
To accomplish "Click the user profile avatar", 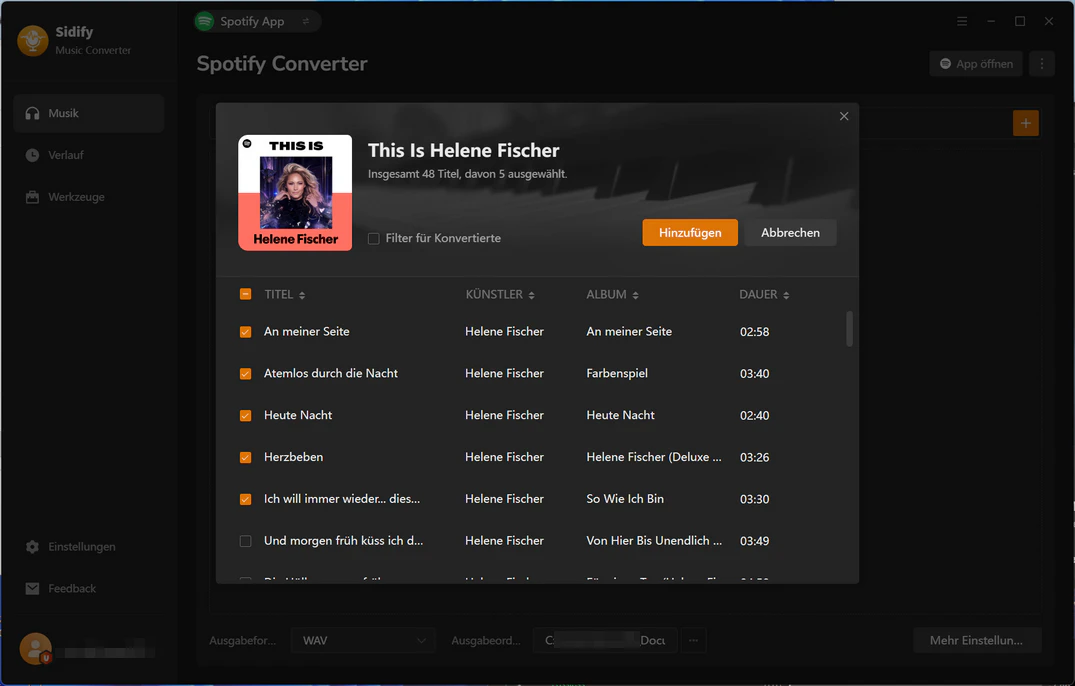I will 36,648.
